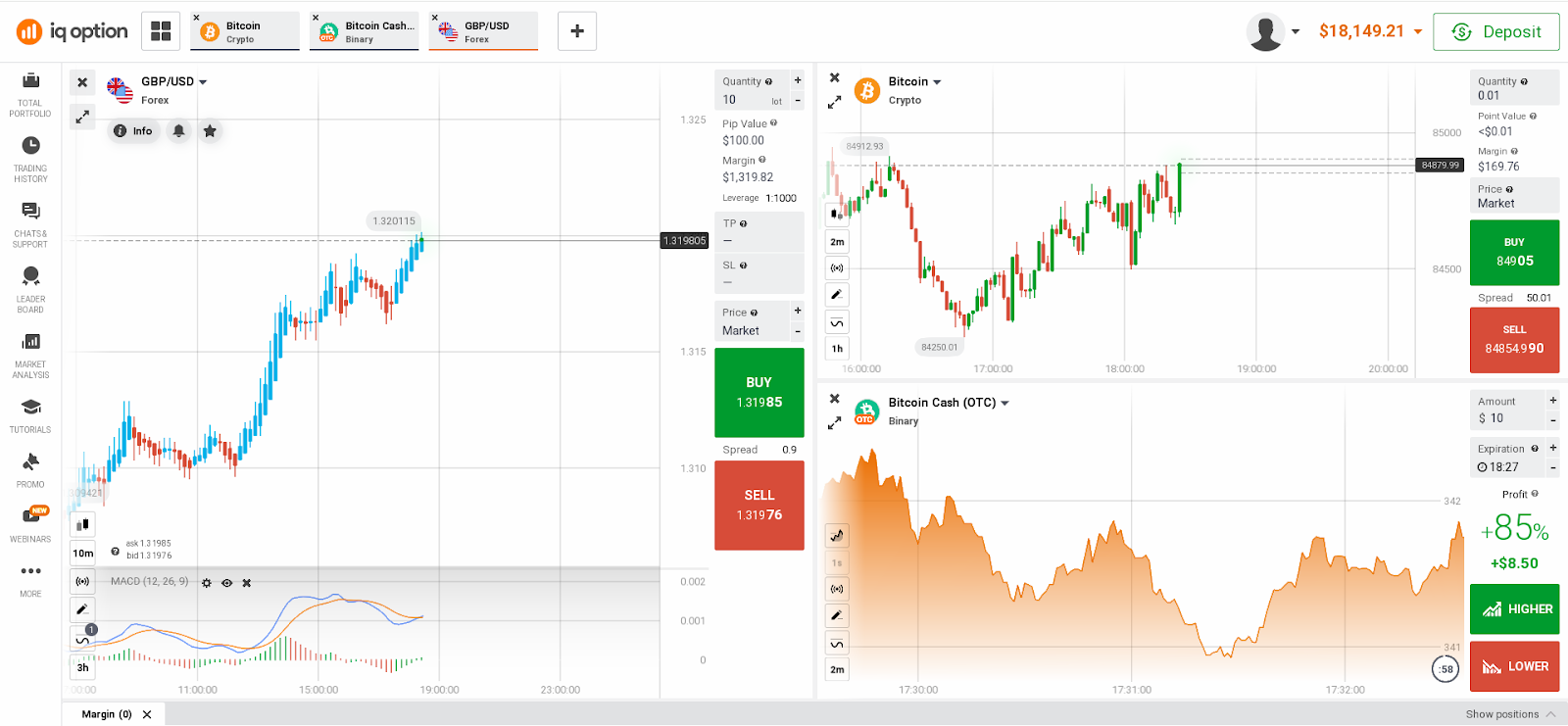The image size is (1568, 726).
Task: Change Bitcoin Cash chart type icon
Action: coord(837,535)
